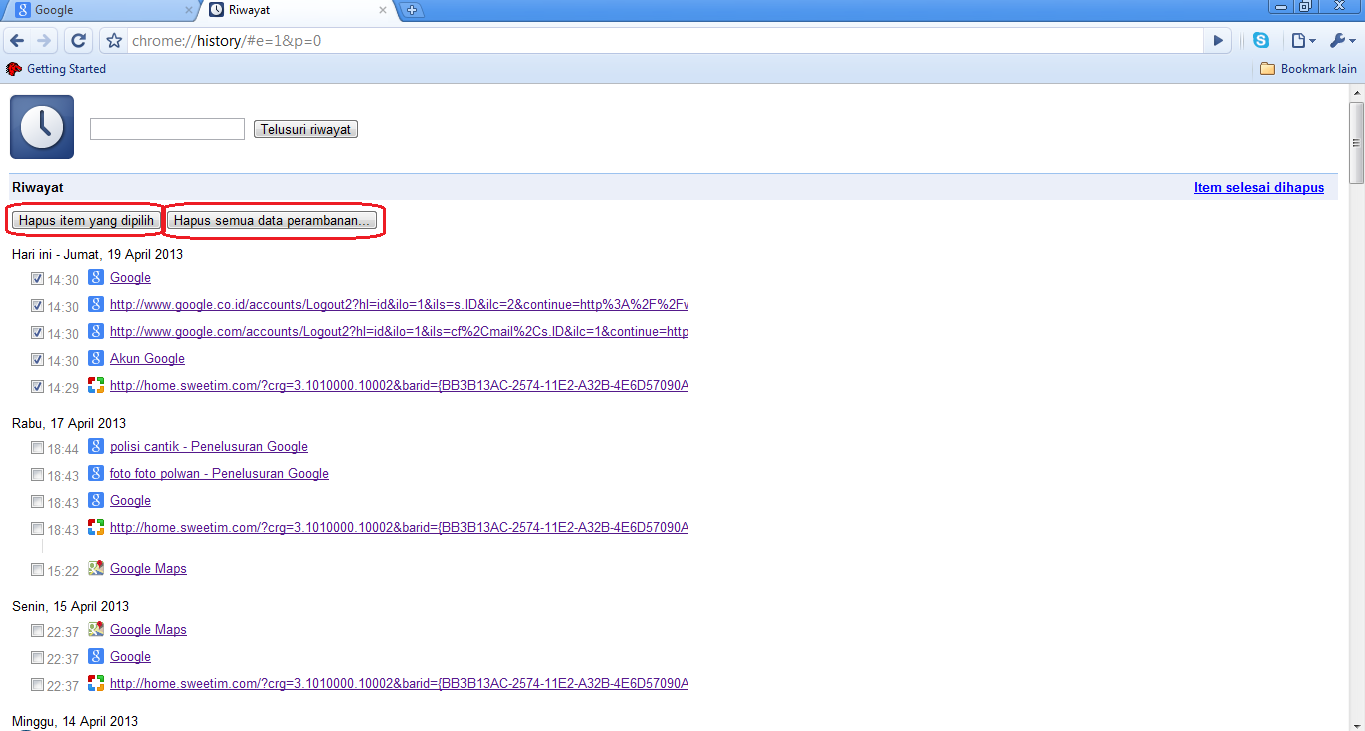This screenshot has height=731, width=1365.
Task: Click the SweetIM favicon at 22:37
Action: [96, 683]
